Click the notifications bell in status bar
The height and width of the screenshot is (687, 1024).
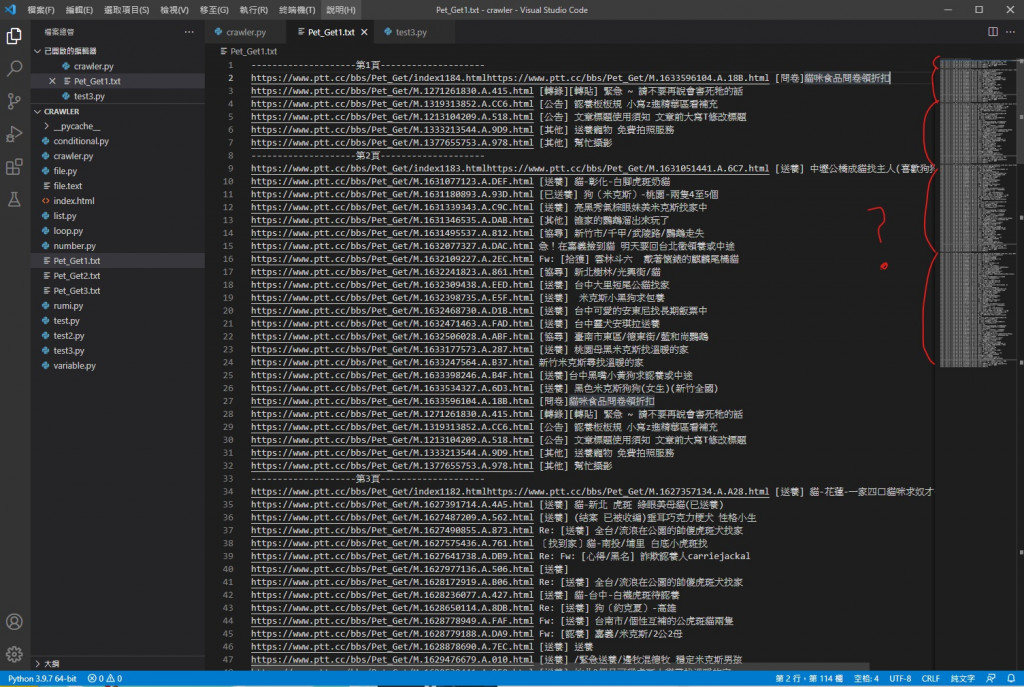[x=1011, y=679]
